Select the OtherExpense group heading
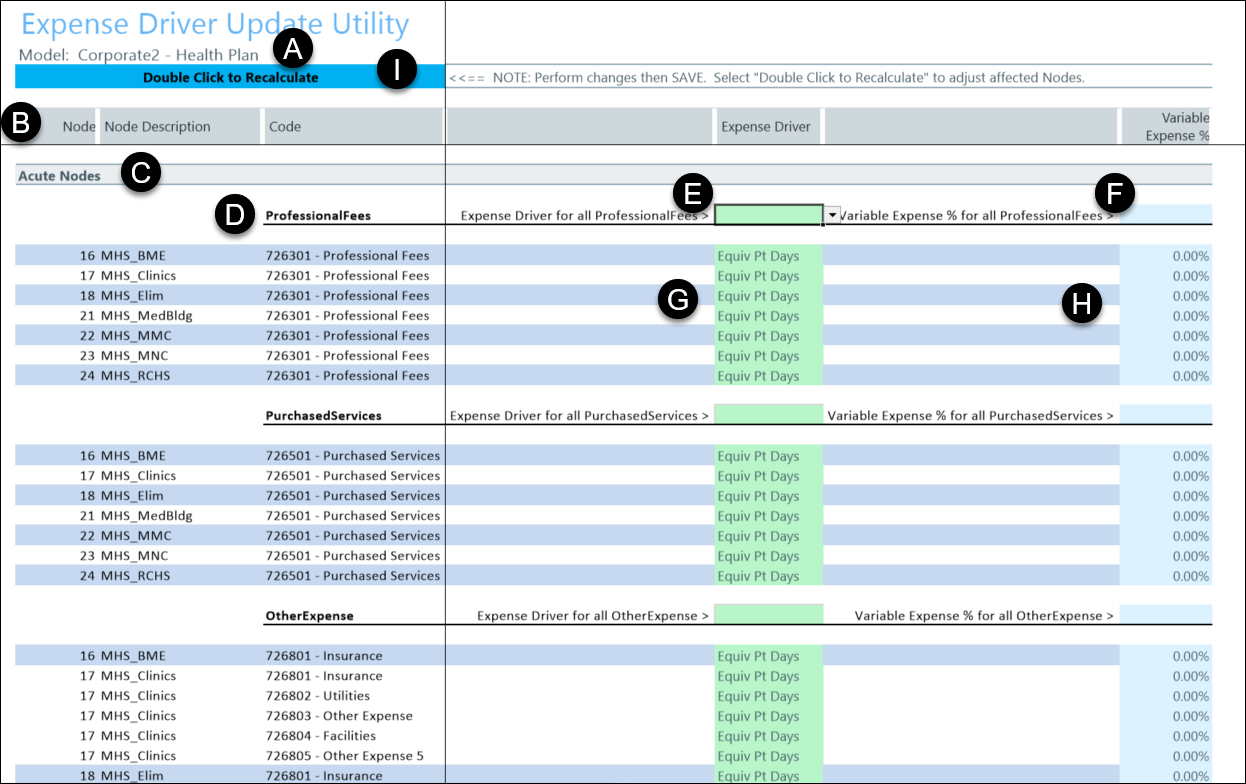Image resolution: width=1246 pixels, height=784 pixels. tap(309, 615)
